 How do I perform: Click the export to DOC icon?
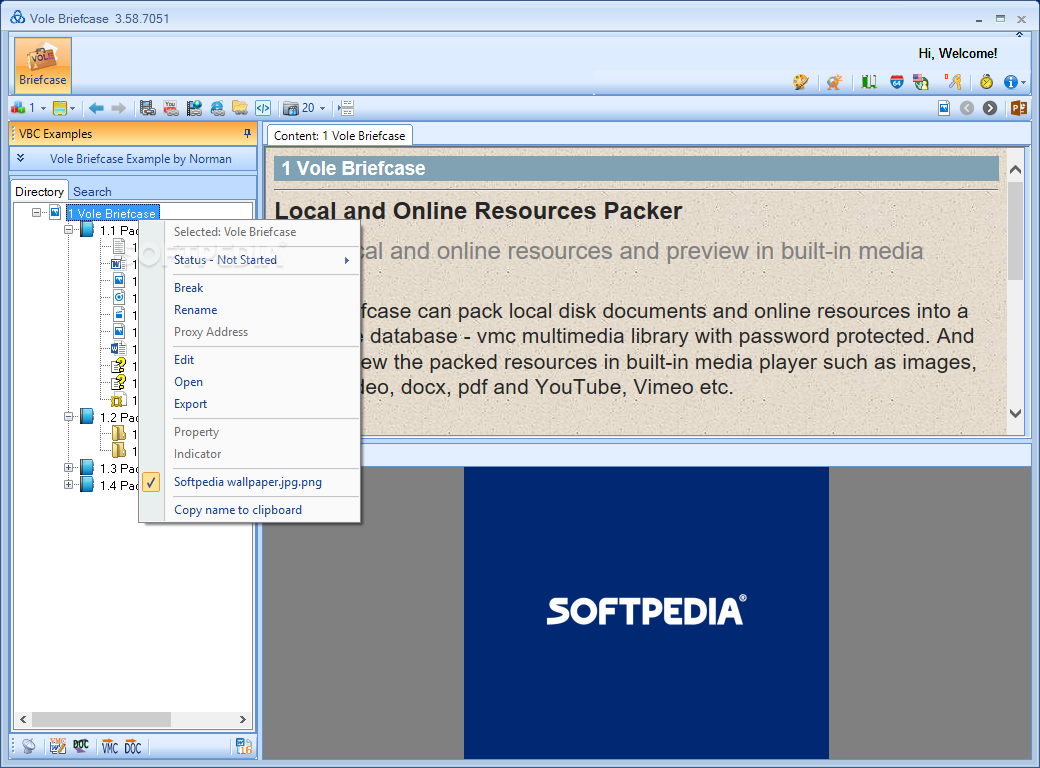tap(133, 747)
